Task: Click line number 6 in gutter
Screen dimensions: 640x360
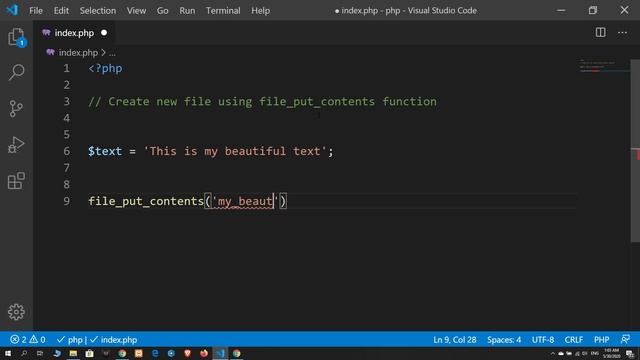Action: 67,151
